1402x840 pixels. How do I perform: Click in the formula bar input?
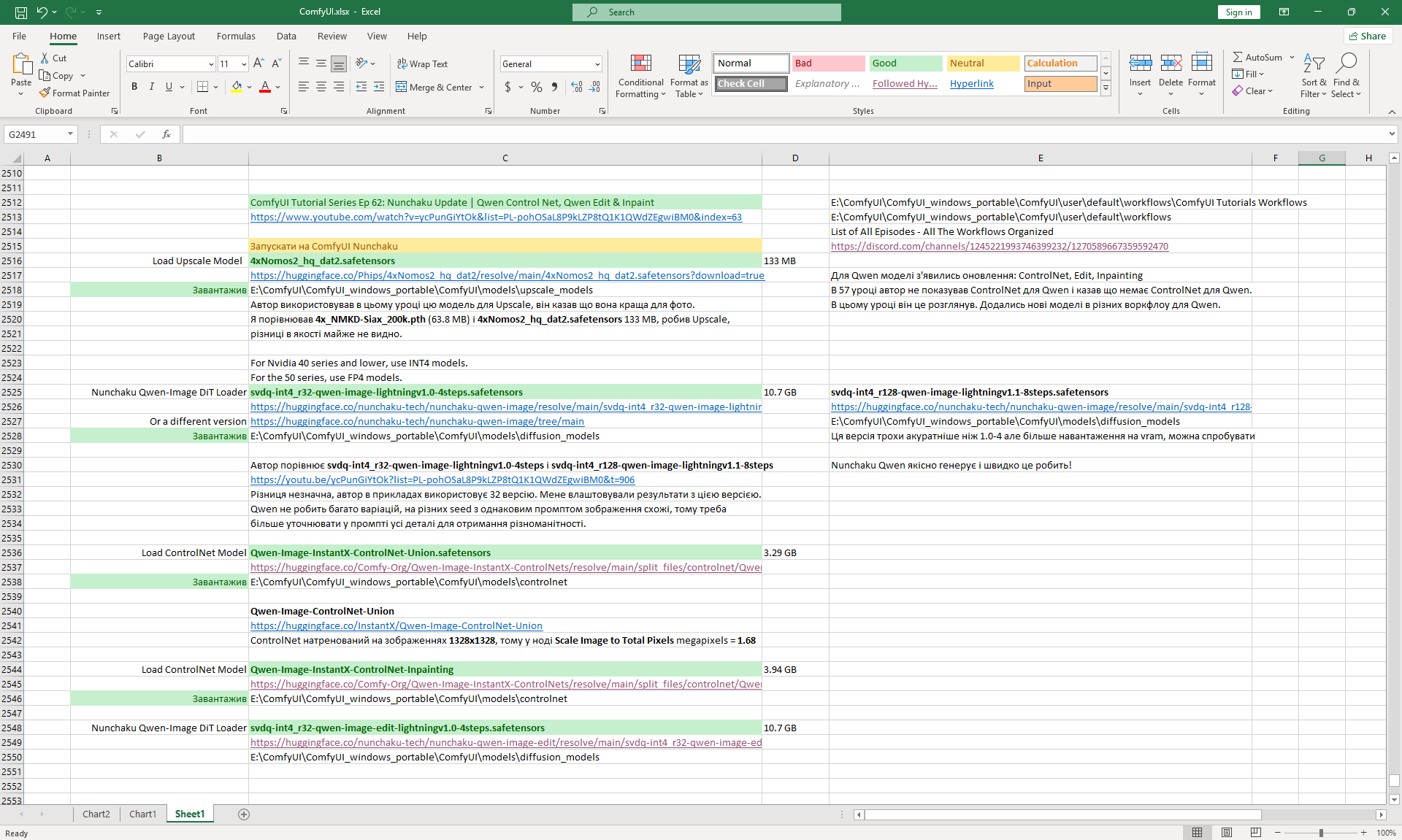(x=781, y=134)
